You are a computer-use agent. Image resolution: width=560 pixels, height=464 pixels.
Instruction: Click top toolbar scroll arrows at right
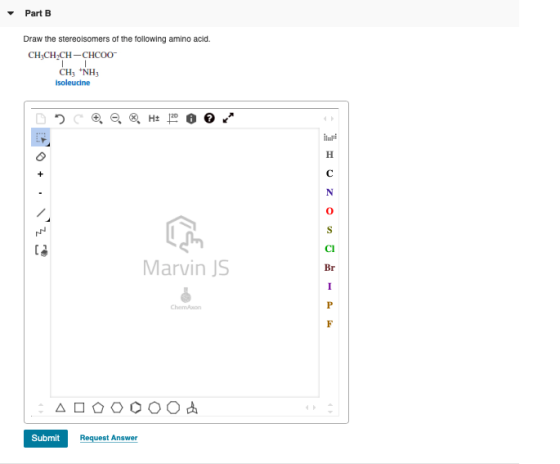click(329, 119)
